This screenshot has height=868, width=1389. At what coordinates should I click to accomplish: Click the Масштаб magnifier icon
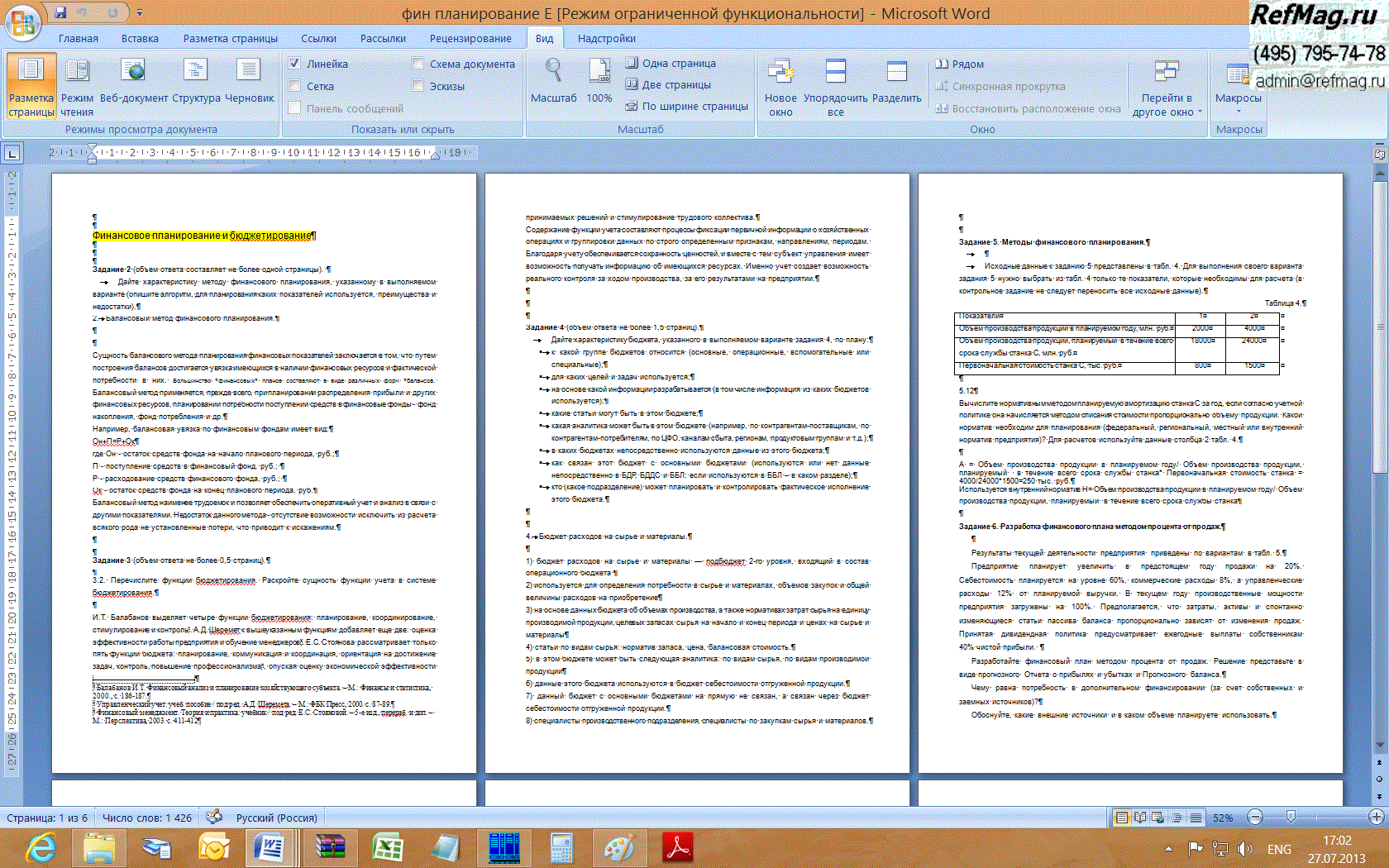point(553,72)
